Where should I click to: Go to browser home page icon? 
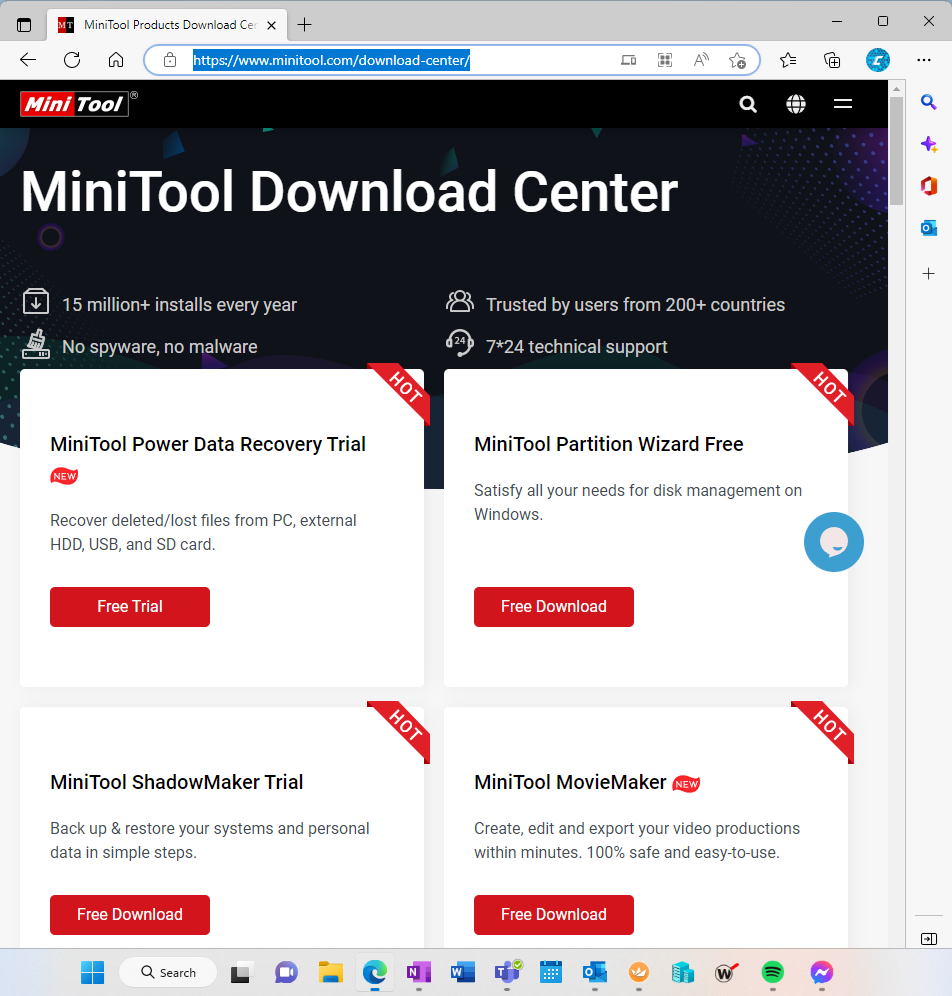[116, 60]
